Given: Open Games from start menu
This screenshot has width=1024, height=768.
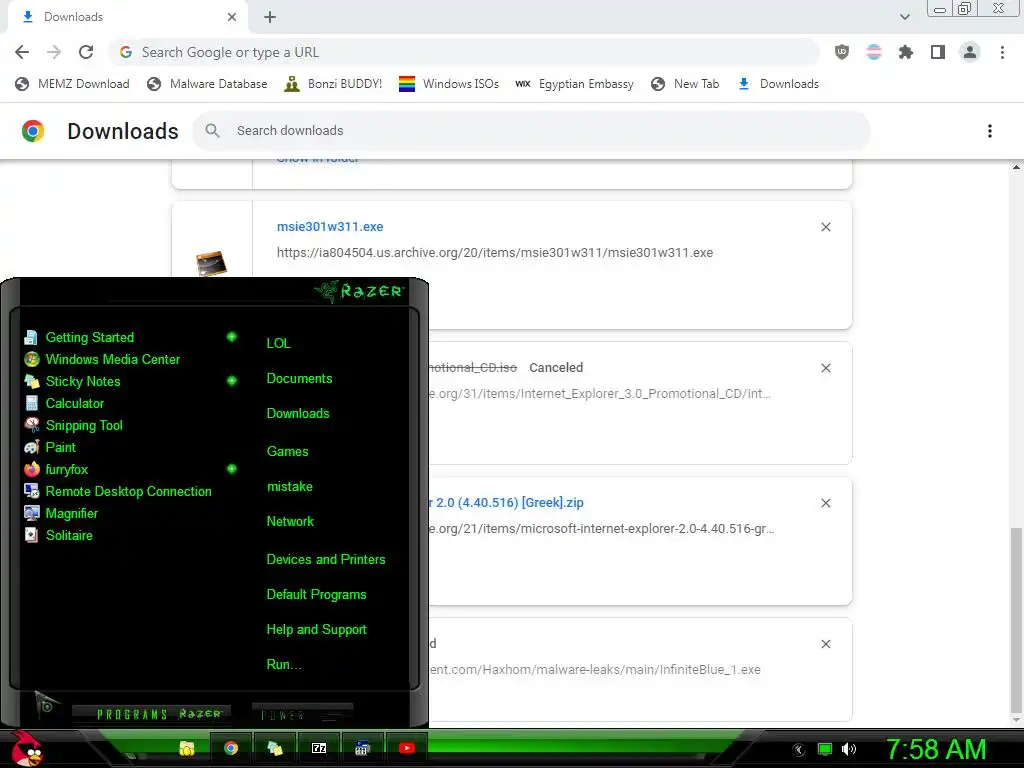Looking at the screenshot, I should tap(287, 451).
